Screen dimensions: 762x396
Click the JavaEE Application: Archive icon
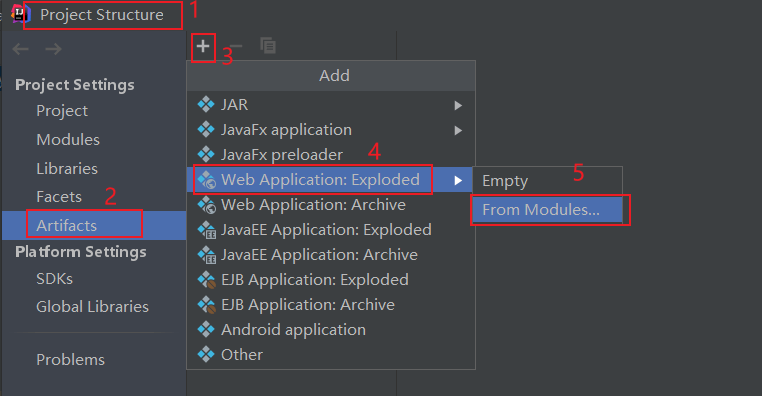pyautogui.click(x=207, y=255)
